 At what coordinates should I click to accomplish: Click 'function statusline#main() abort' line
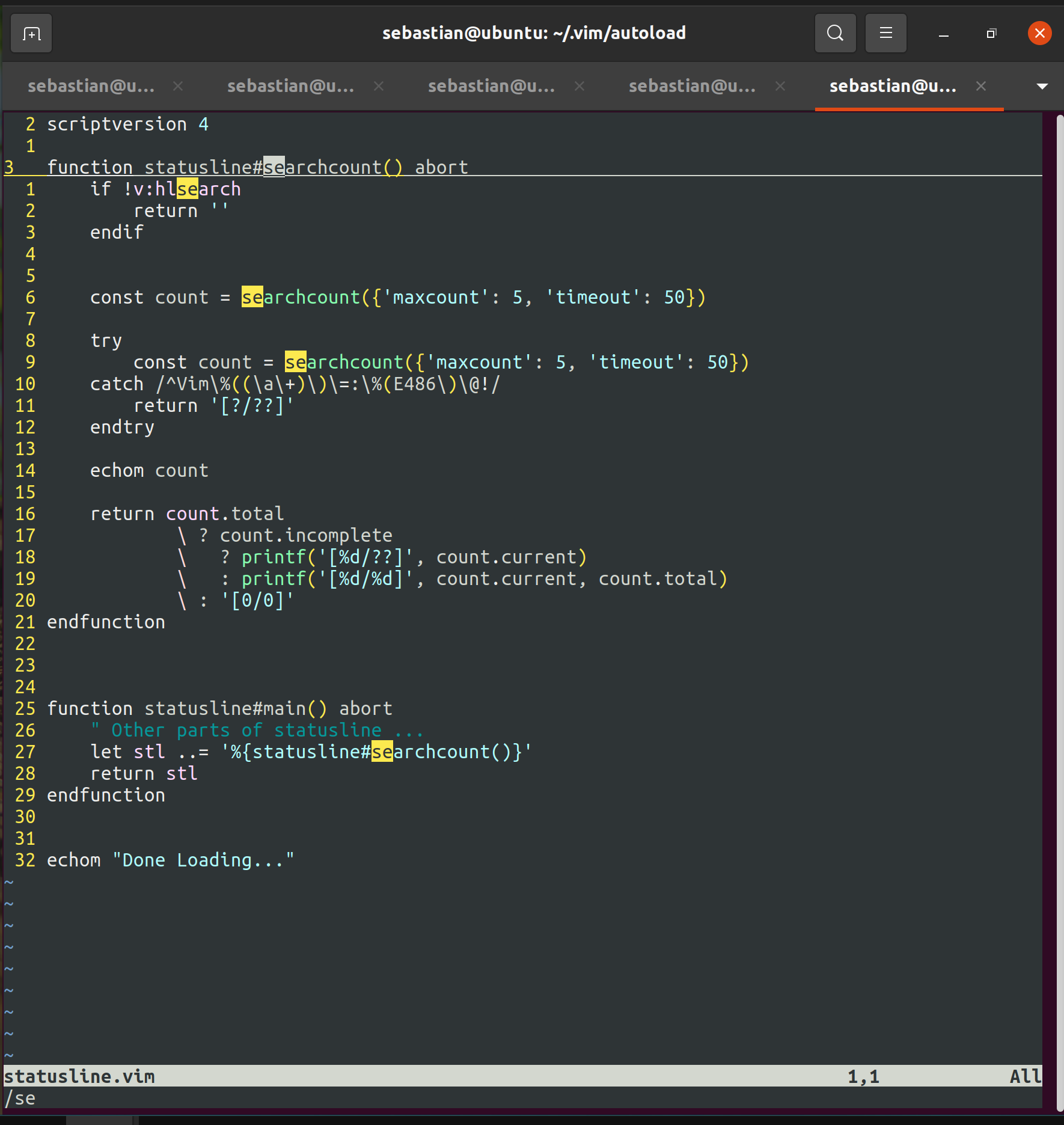pos(219,708)
